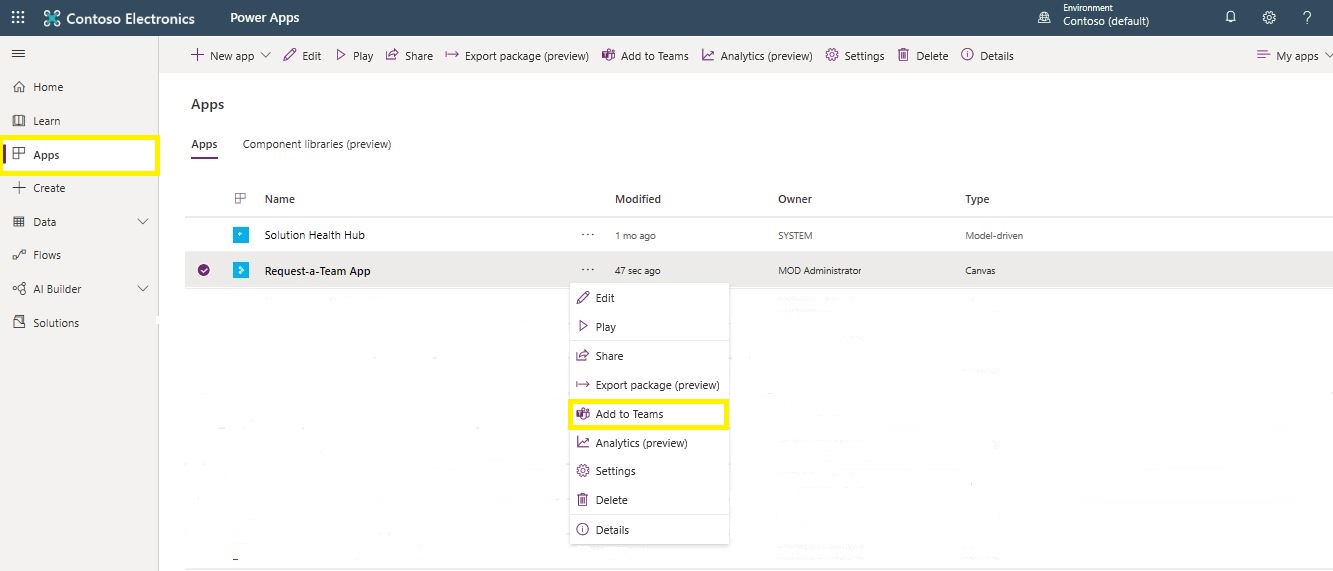Screen dimensions: 1333x571
Task: Choose Play in the context menu
Action: point(649,327)
